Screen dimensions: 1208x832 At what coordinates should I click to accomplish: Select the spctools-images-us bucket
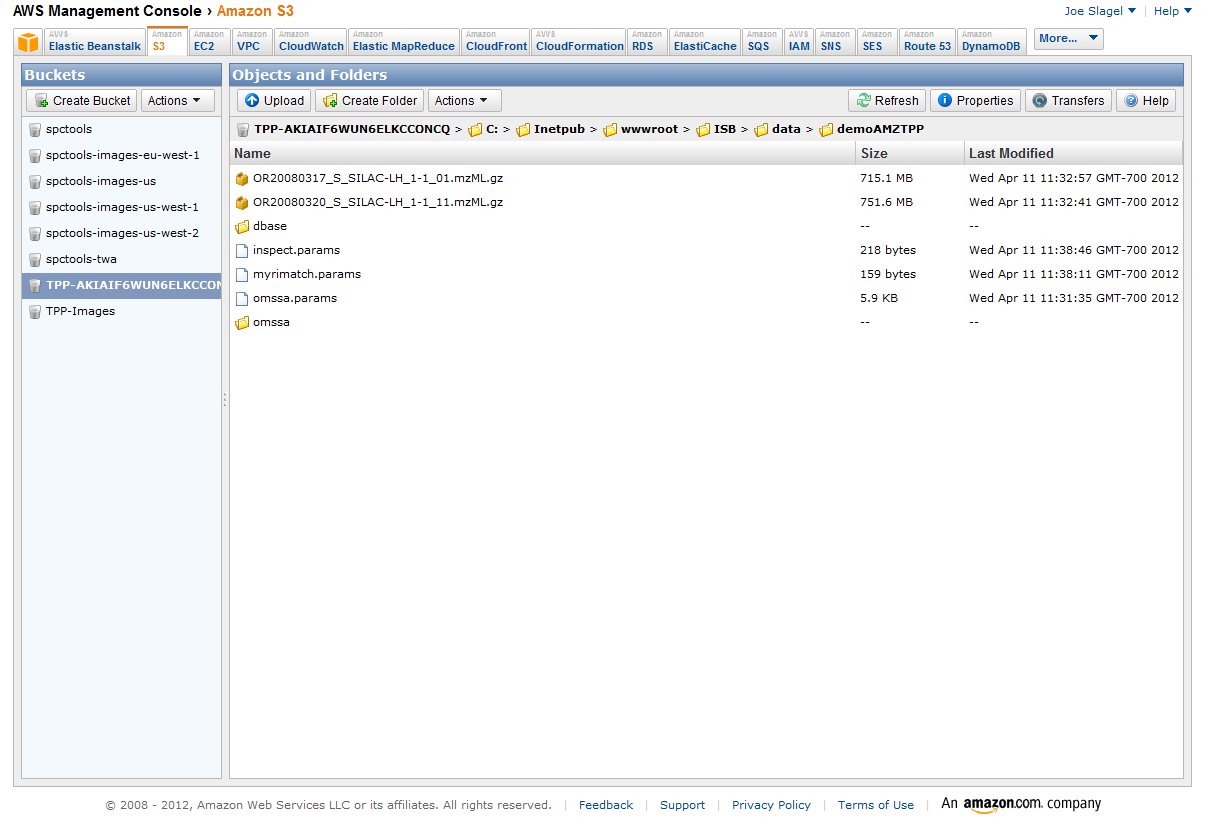[122, 181]
